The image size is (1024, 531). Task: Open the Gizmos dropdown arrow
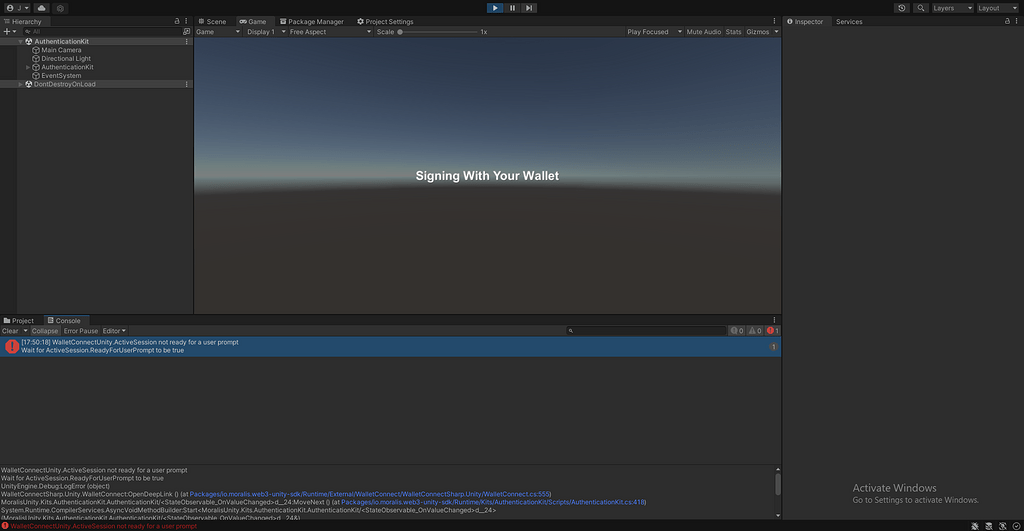776,31
